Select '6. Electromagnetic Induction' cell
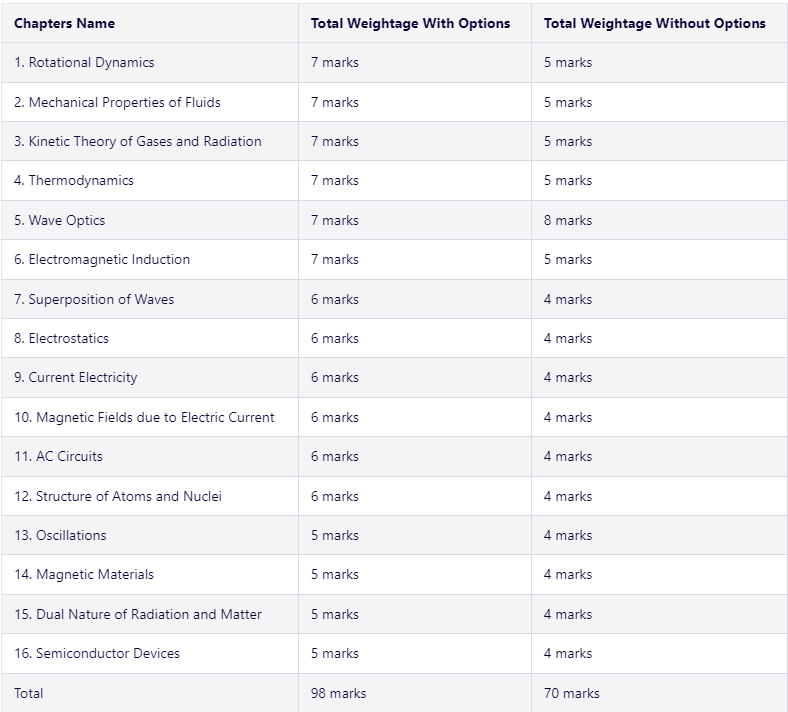This screenshot has height=712, width=788. coord(102,259)
